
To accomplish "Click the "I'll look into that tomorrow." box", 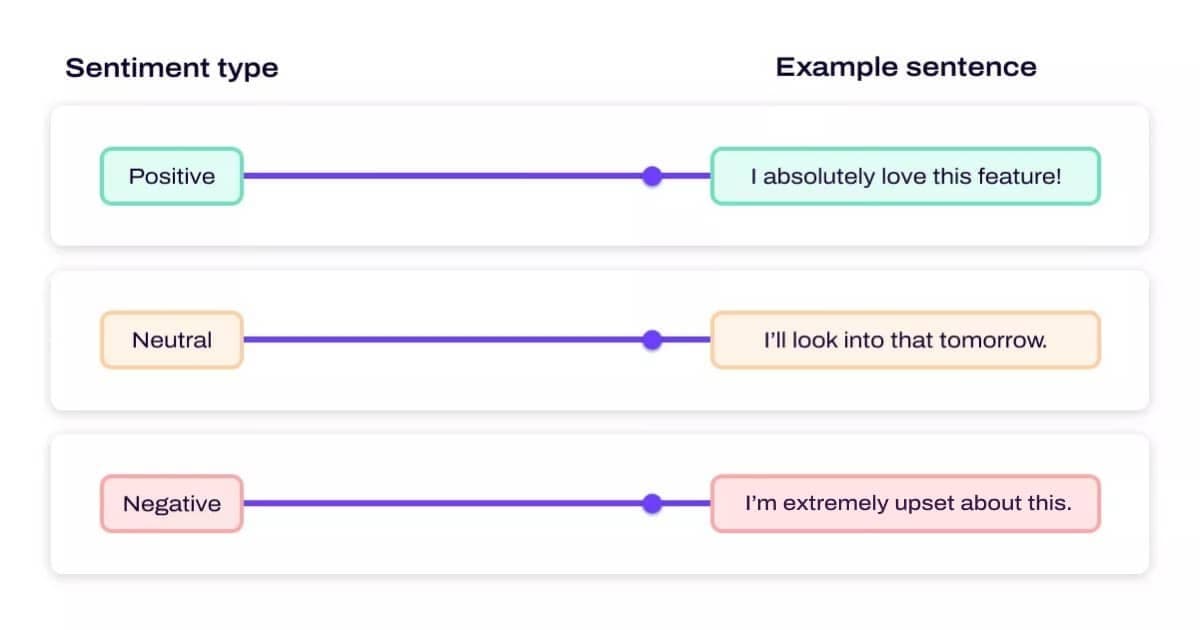I will tap(905, 340).
